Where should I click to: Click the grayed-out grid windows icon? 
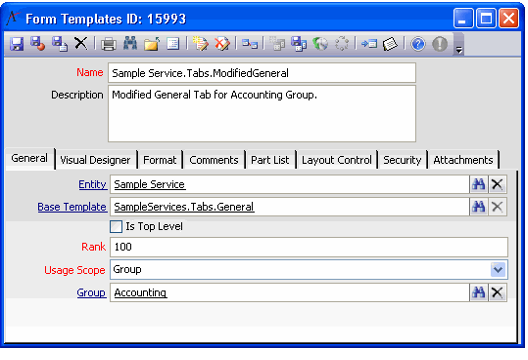tap(277, 44)
